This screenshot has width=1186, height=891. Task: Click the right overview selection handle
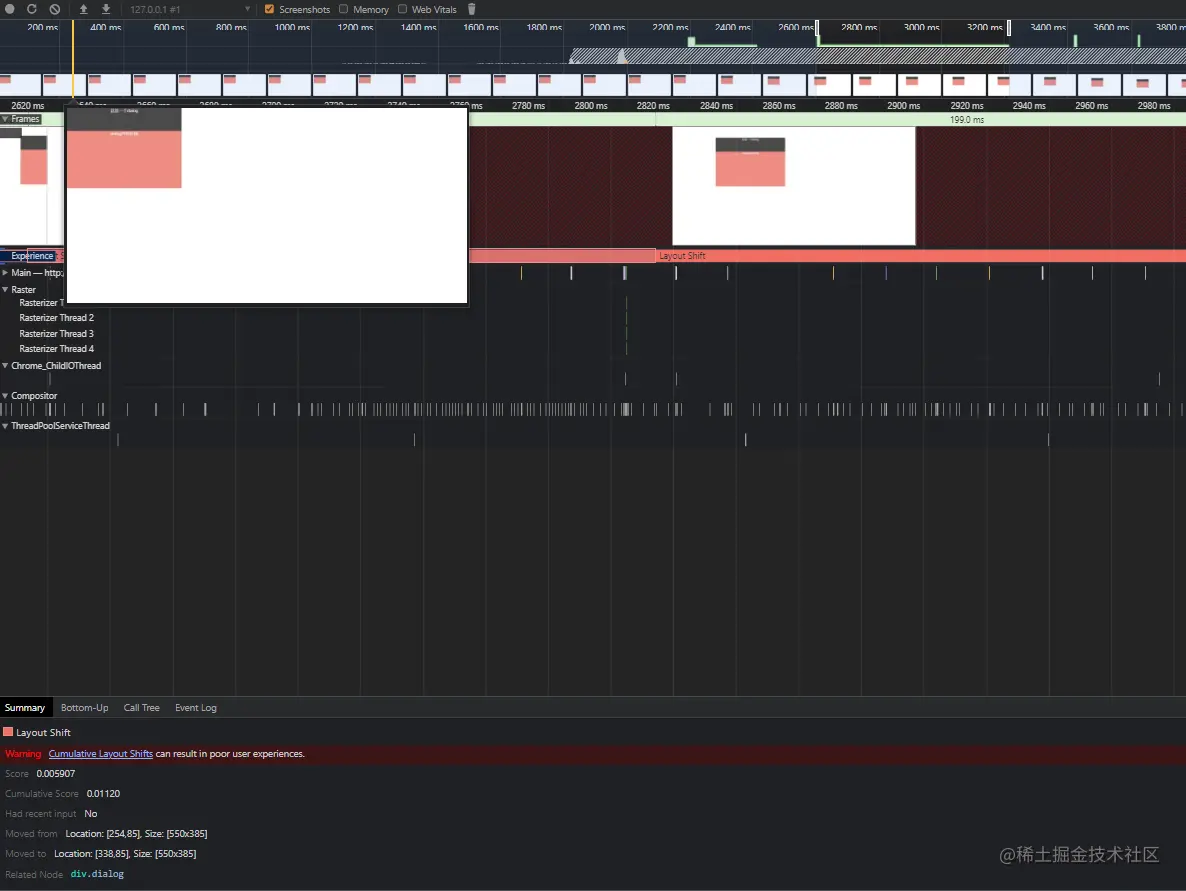point(1009,29)
